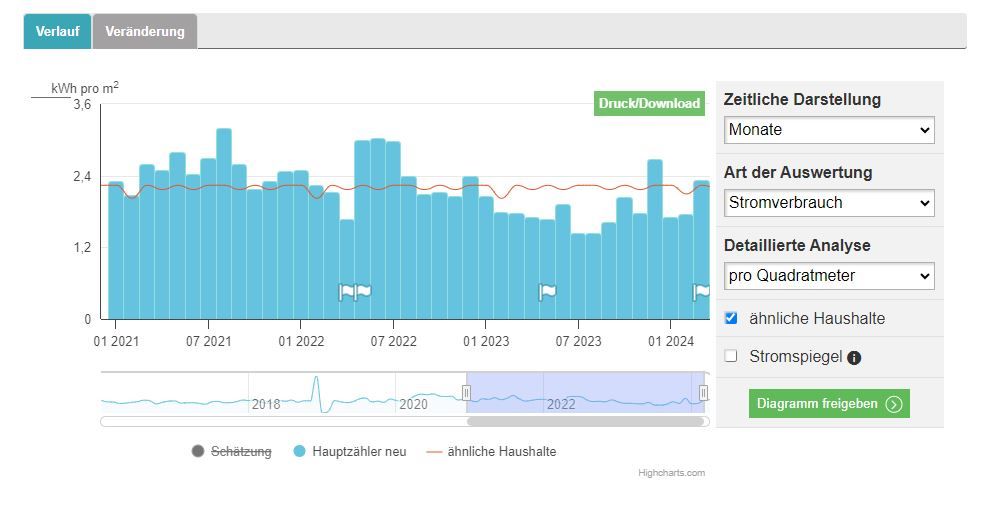Viewport: 981px width, 531px height.
Task: Click the 01 2021 axis label
Action: [116, 341]
